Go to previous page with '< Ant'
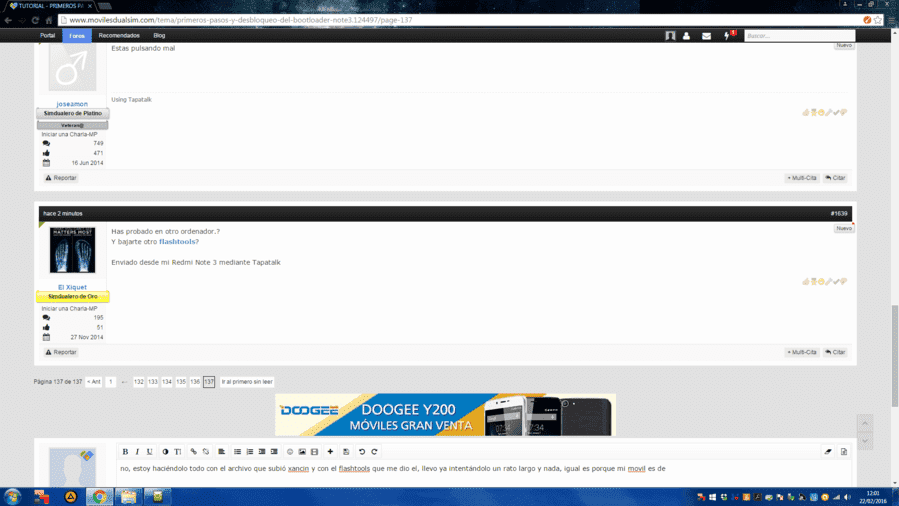899x506 pixels. [x=93, y=382]
